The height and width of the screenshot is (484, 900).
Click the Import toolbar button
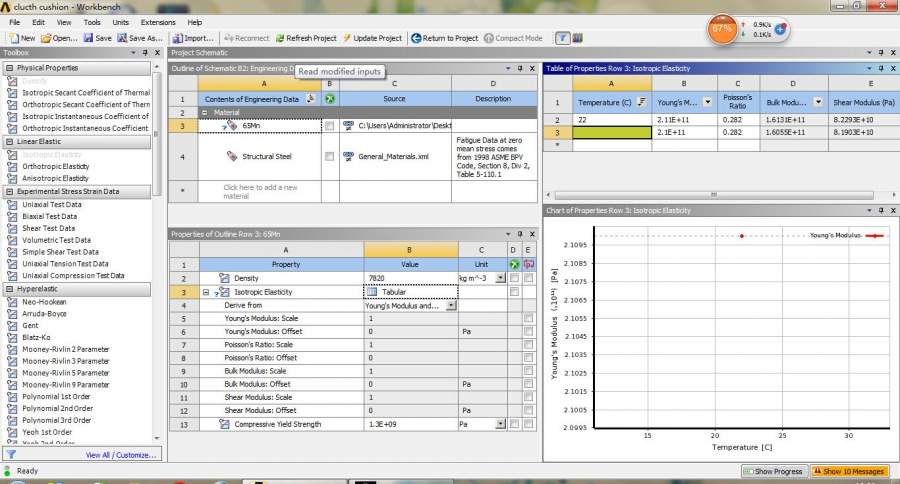tap(190, 38)
